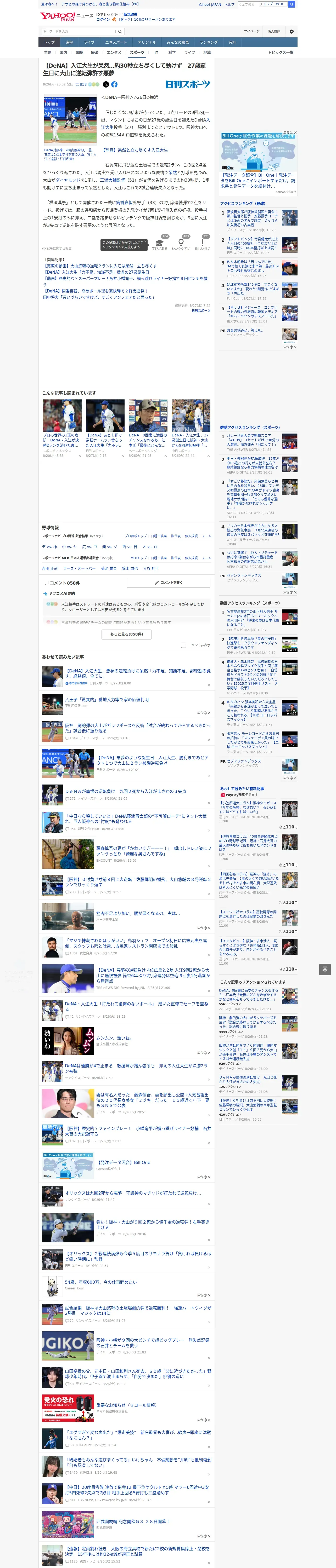Select the 速報 navigation tab
The image size is (336, 1568).
pyautogui.click(x=69, y=43)
